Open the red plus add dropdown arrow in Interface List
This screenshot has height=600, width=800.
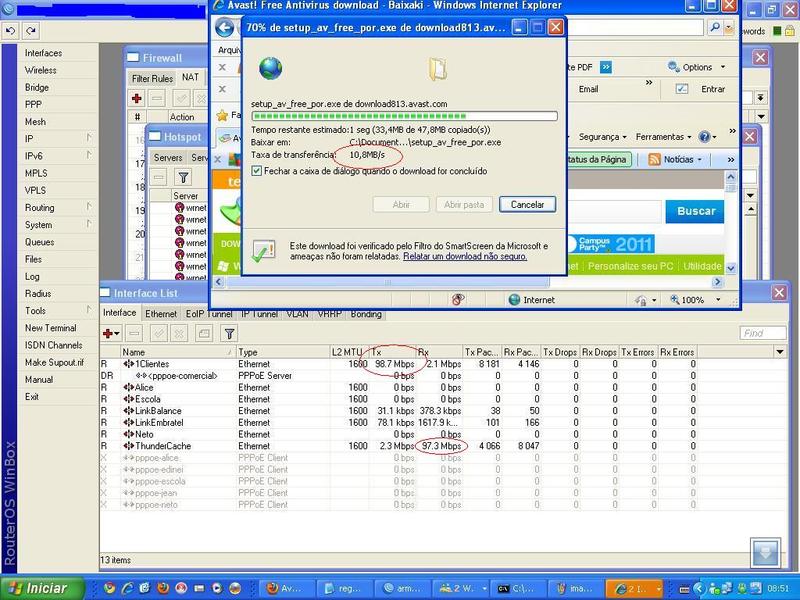coord(117,334)
